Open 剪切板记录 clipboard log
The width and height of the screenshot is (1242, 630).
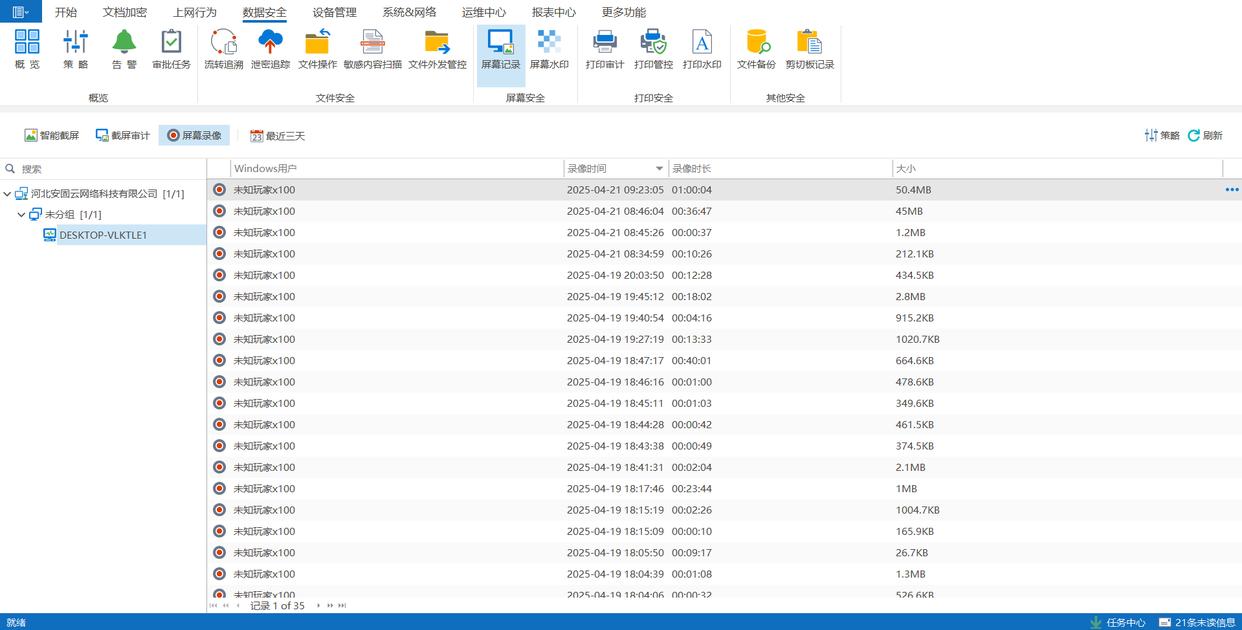[809, 49]
